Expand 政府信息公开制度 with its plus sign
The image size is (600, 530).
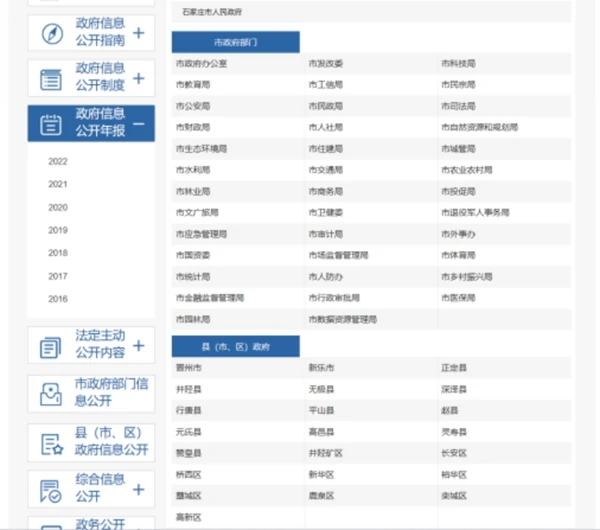point(138,78)
